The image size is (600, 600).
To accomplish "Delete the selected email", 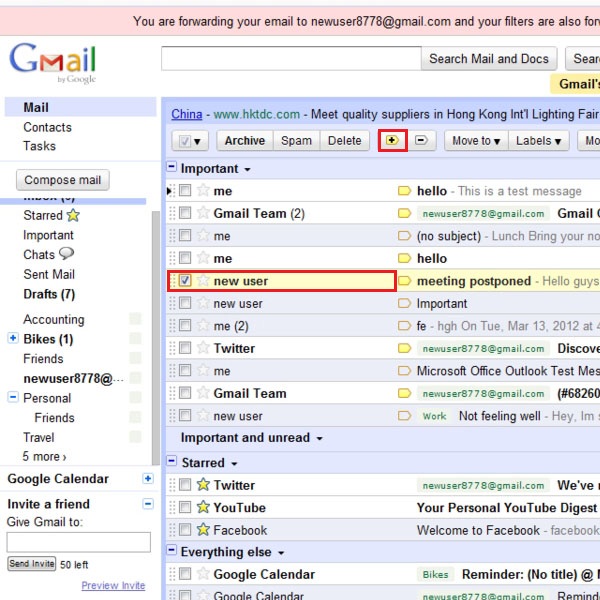I will (345, 141).
